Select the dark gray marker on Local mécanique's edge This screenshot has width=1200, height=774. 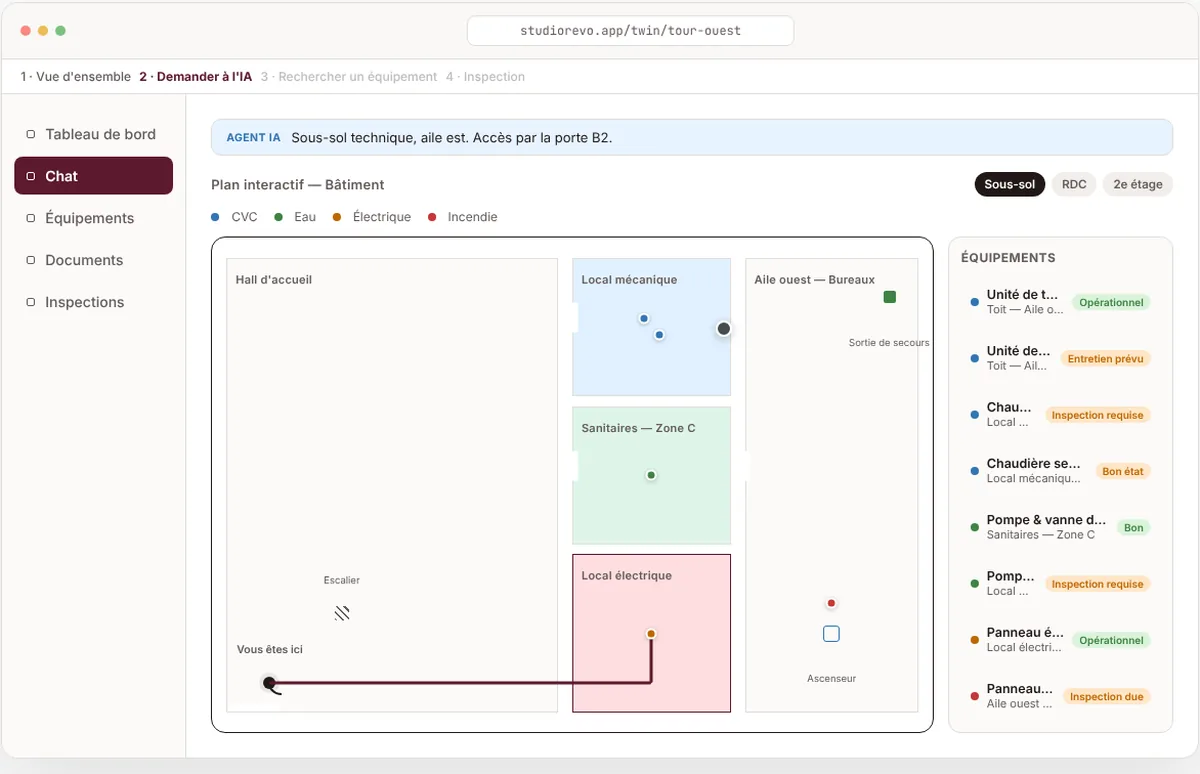click(724, 329)
